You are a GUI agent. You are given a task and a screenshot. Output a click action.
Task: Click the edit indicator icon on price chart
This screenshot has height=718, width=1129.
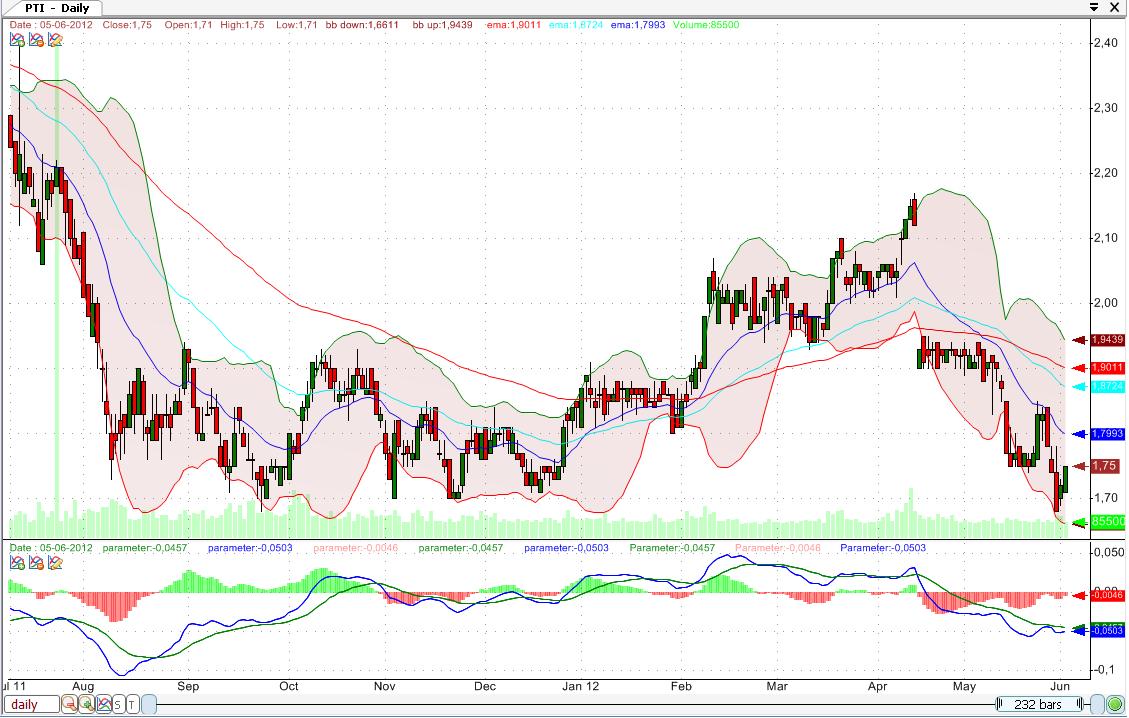tap(55, 40)
